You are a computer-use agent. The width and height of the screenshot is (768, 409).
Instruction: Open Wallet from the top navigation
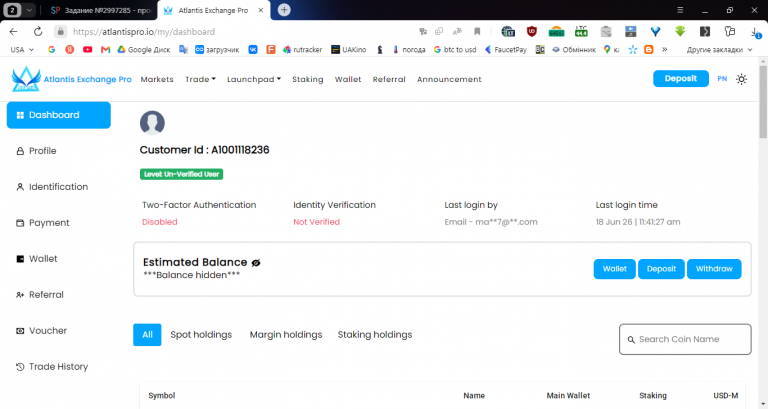pos(348,79)
